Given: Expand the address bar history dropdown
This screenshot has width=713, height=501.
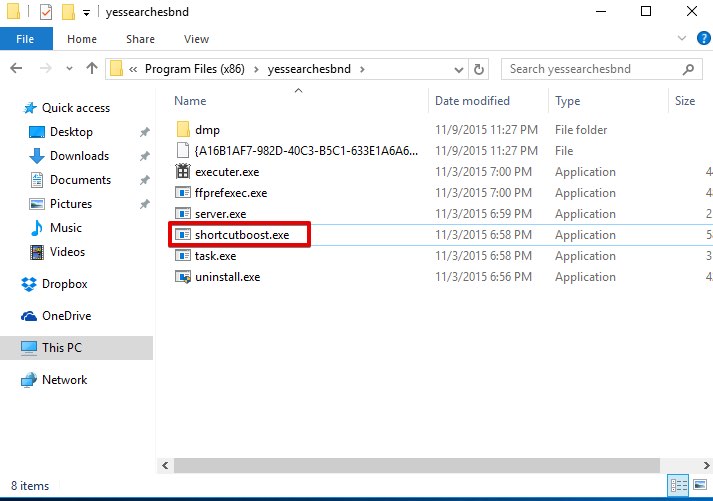Looking at the screenshot, I should tap(458, 69).
